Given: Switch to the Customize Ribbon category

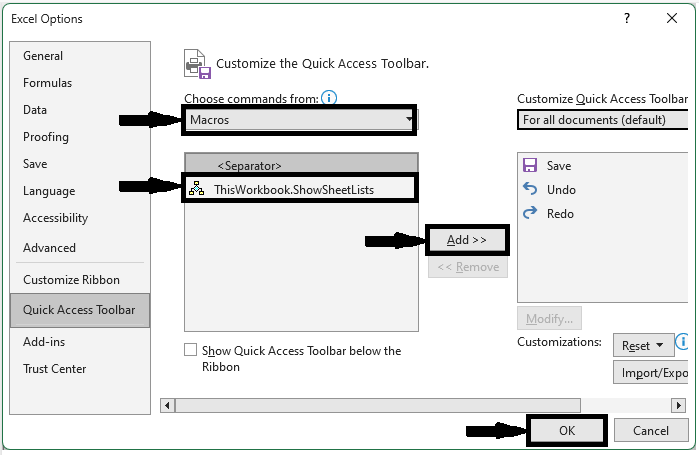Looking at the screenshot, I should click(x=71, y=280).
